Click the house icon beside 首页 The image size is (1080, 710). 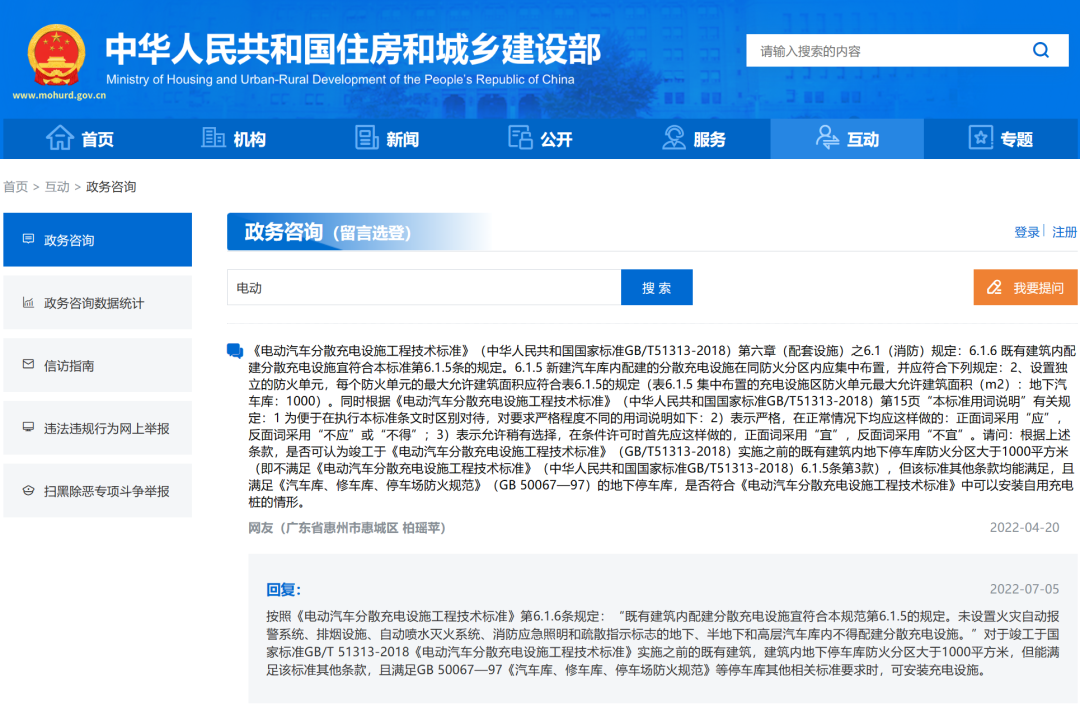click(x=60, y=139)
